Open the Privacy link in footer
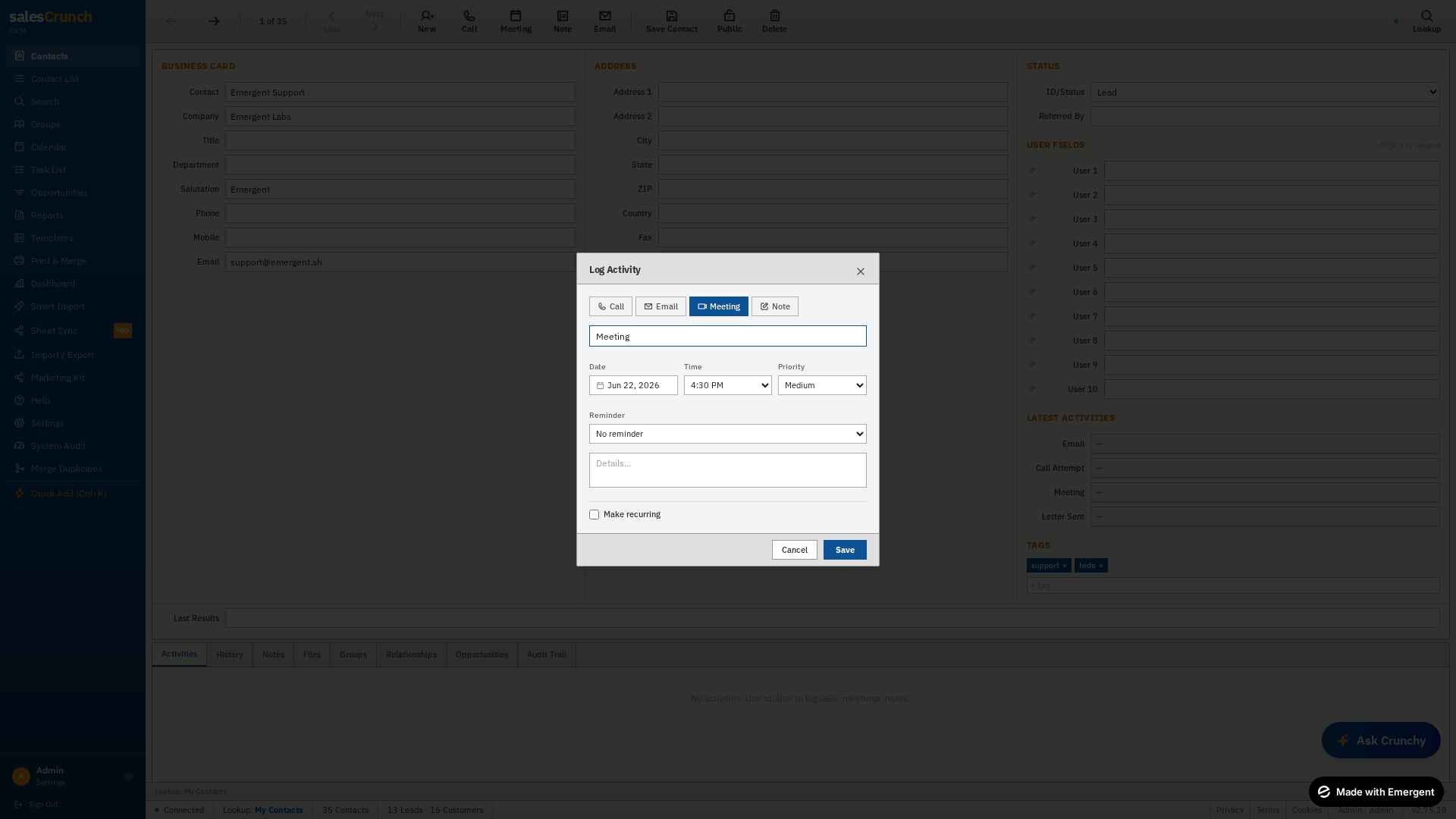The image size is (1456, 819). coord(1229,810)
